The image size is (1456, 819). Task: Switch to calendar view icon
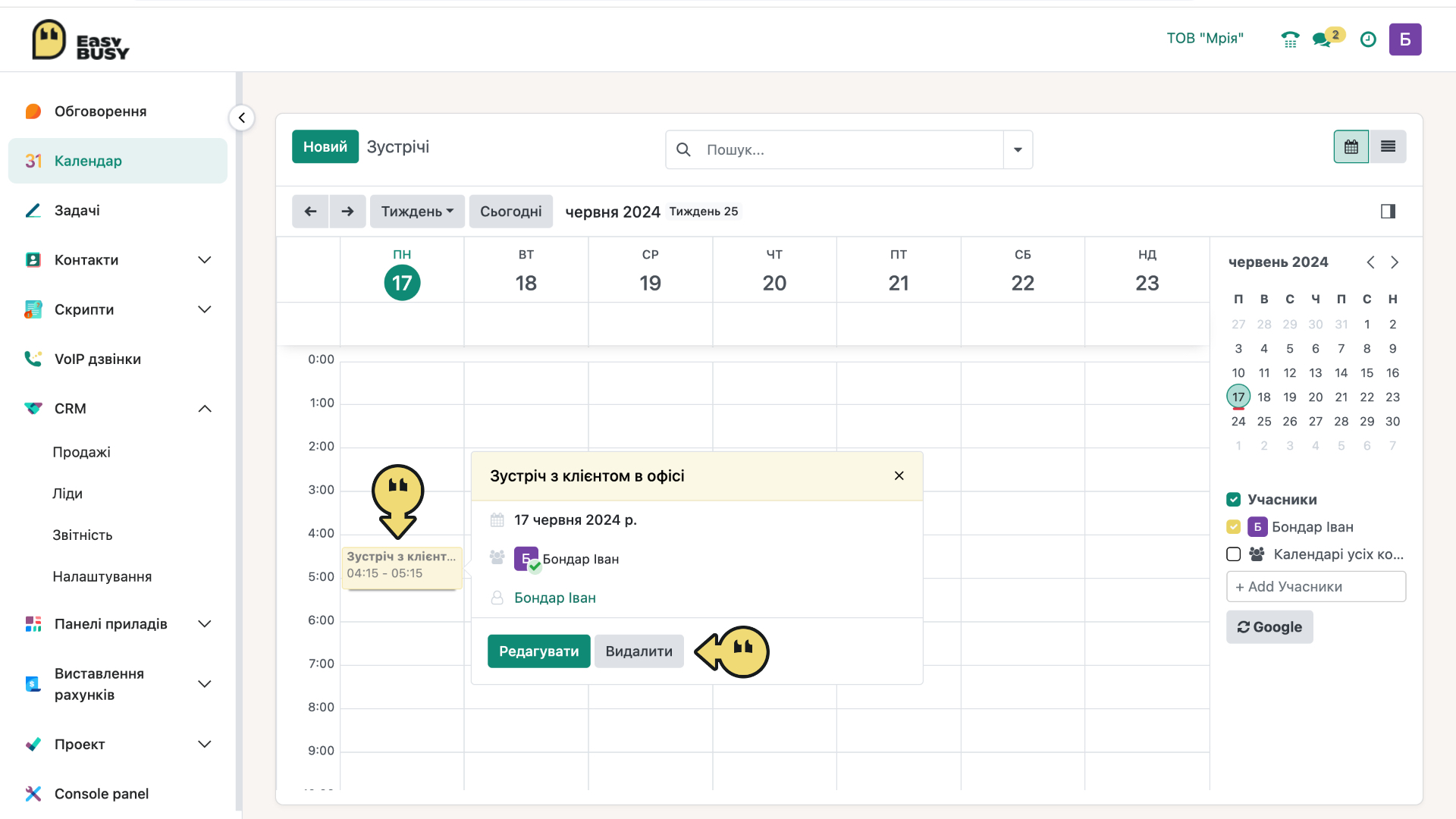point(1351,147)
